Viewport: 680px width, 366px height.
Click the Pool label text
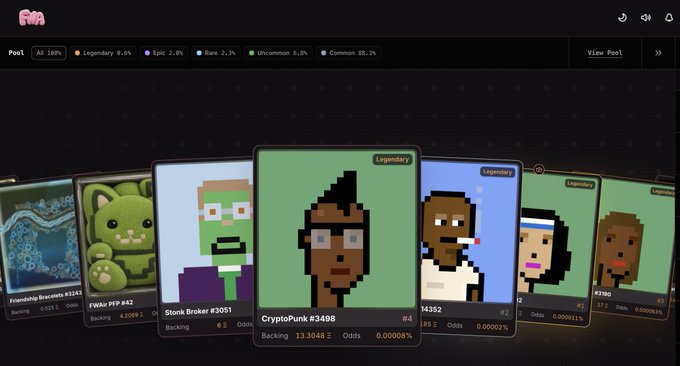(16, 53)
